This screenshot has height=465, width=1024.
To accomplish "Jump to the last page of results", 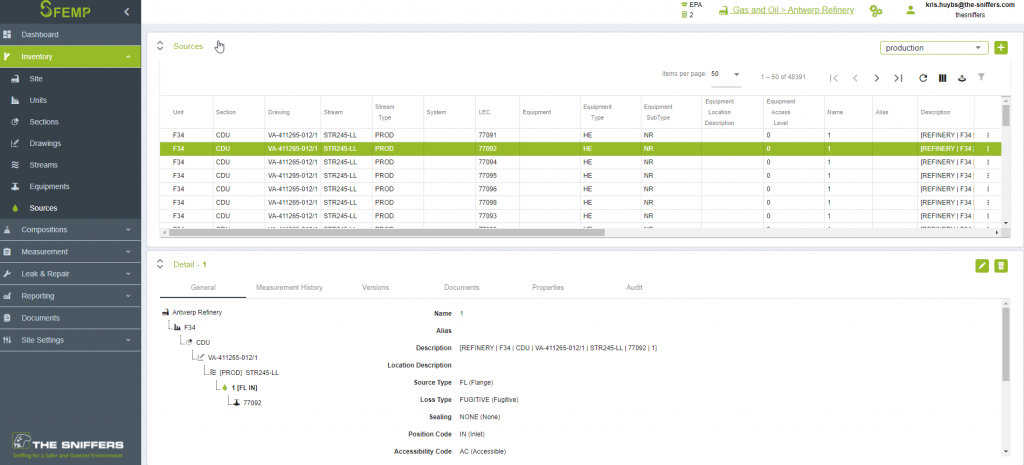I will [898, 78].
